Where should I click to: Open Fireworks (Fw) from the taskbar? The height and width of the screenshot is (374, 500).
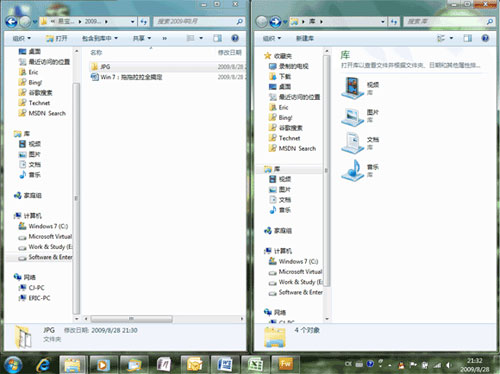(x=285, y=365)
